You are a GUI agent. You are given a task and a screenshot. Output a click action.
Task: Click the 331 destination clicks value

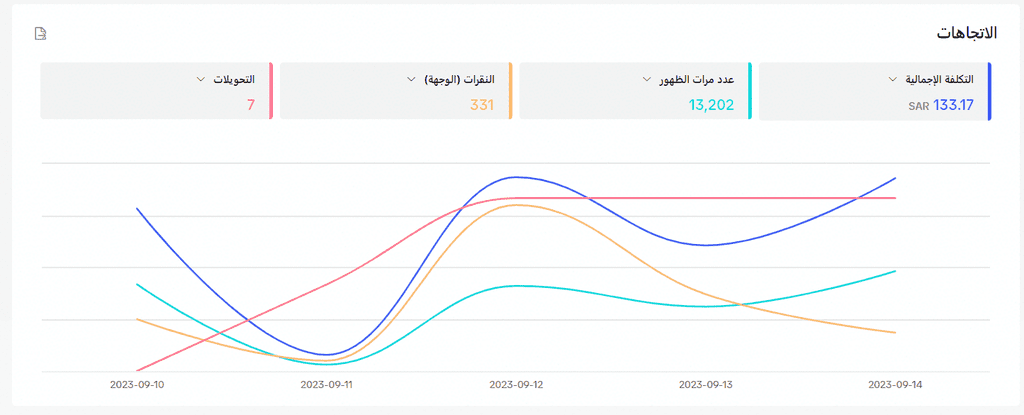tap(482, 104)
